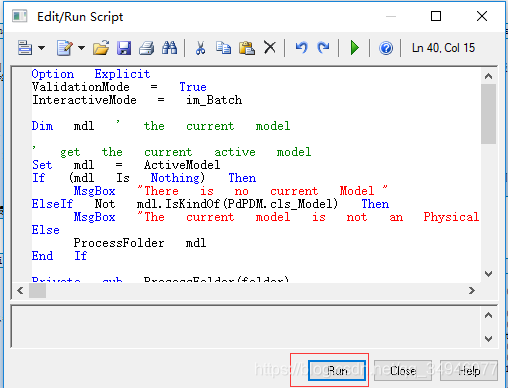Click the 'ValidationMode' text
Viewport: 508px width, 388px height.
81,87
